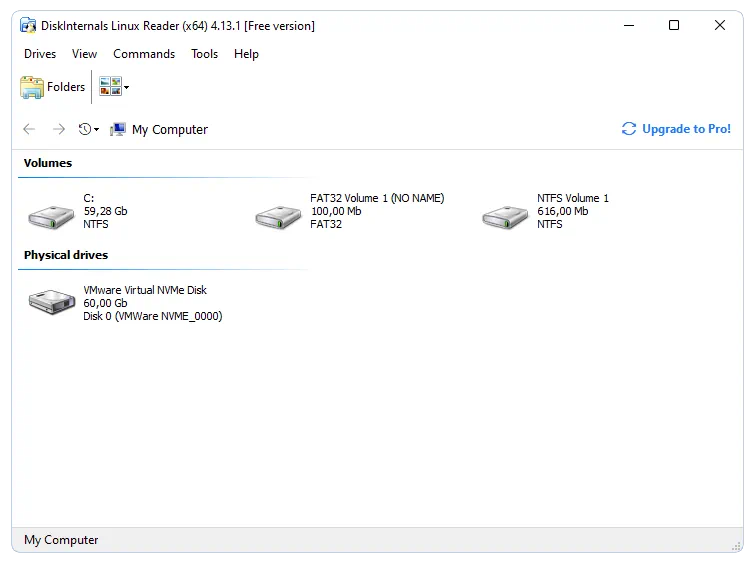Toggle the Folders panel button

(x=52, y=87)
